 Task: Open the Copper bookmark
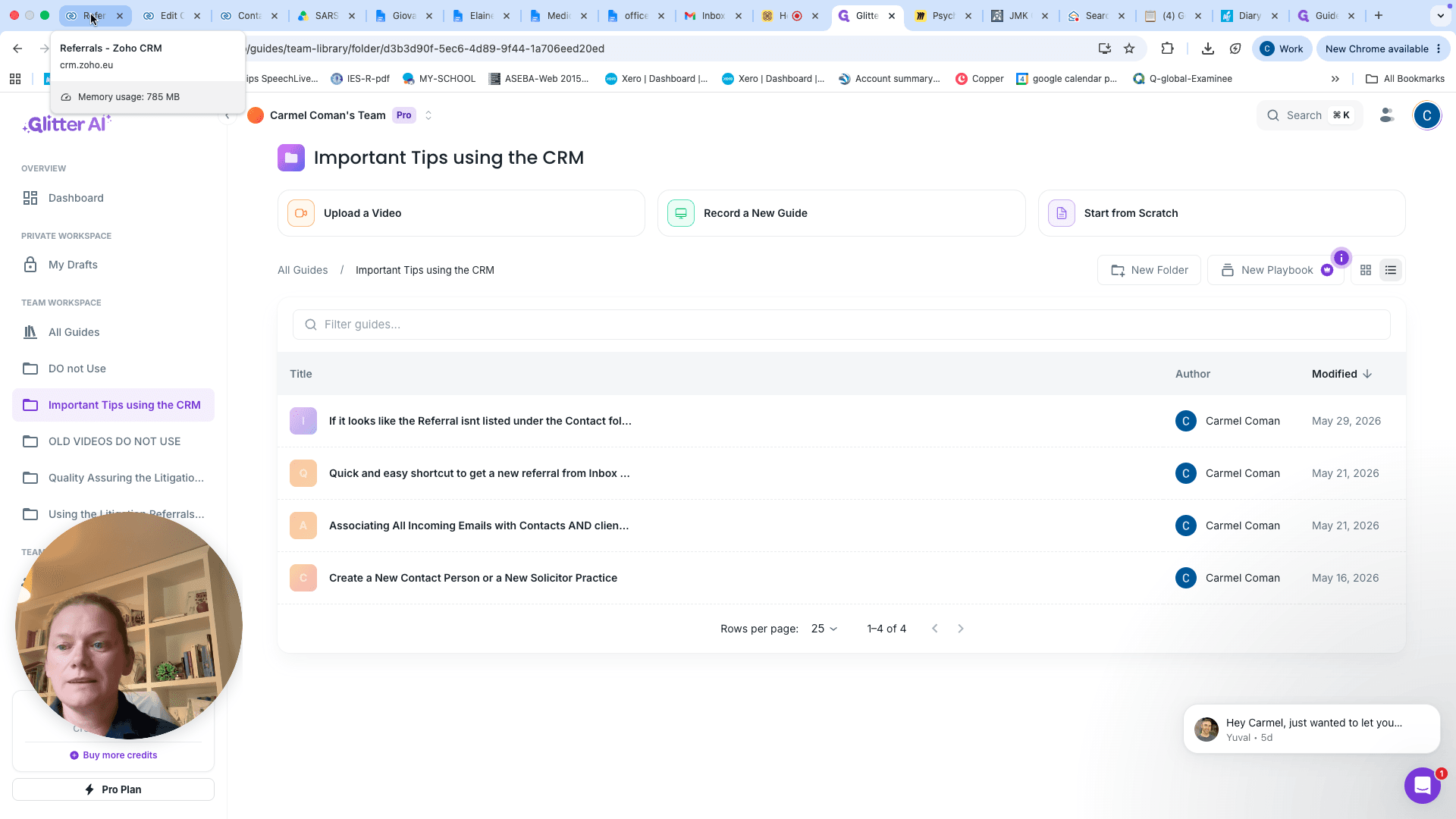[980, 79]
